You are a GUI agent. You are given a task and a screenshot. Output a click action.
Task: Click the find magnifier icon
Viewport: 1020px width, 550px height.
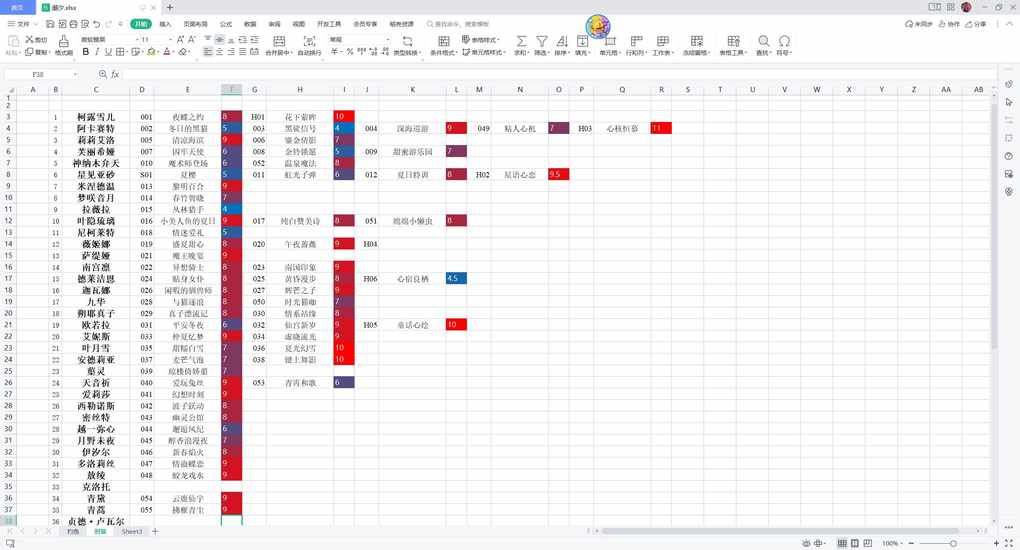764,41
